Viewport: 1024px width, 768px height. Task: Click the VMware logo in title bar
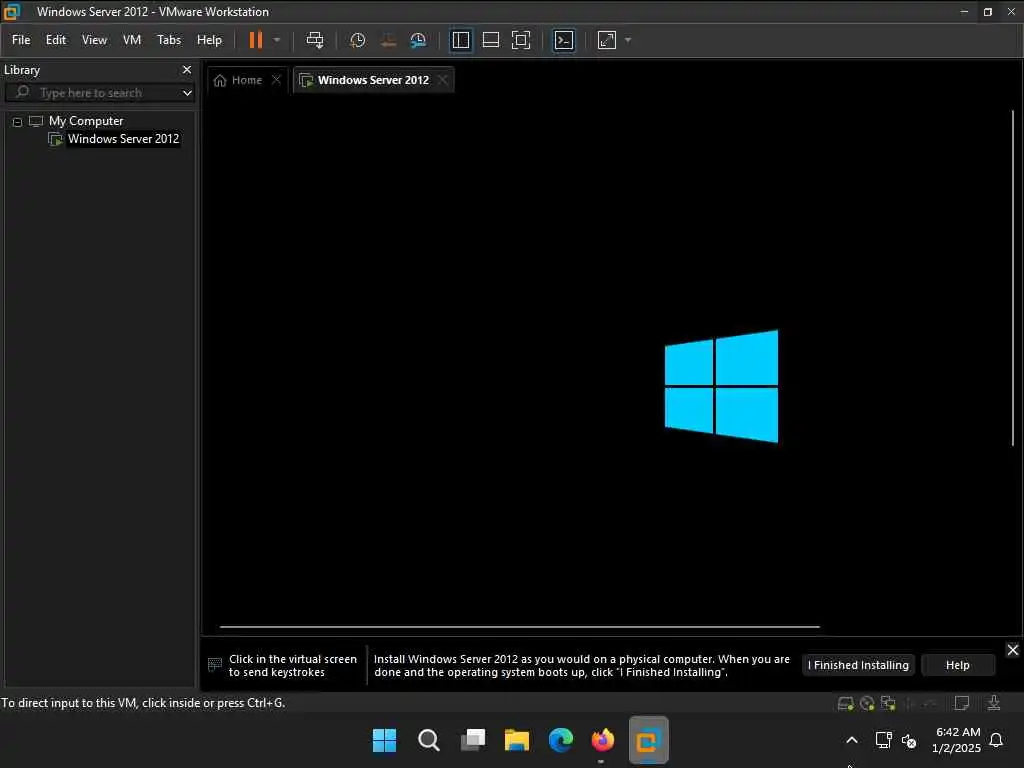[12, 11]
